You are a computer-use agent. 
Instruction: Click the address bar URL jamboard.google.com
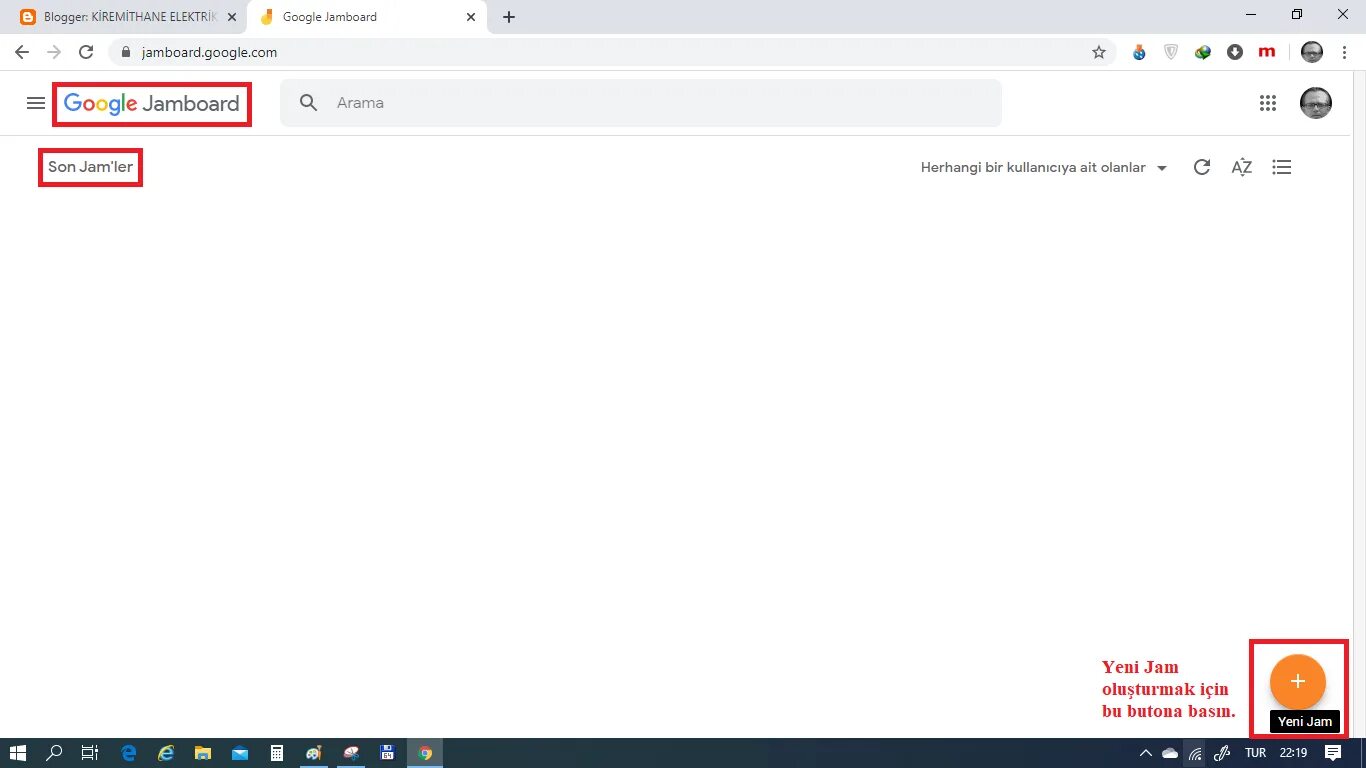click(x=209, y=52)
